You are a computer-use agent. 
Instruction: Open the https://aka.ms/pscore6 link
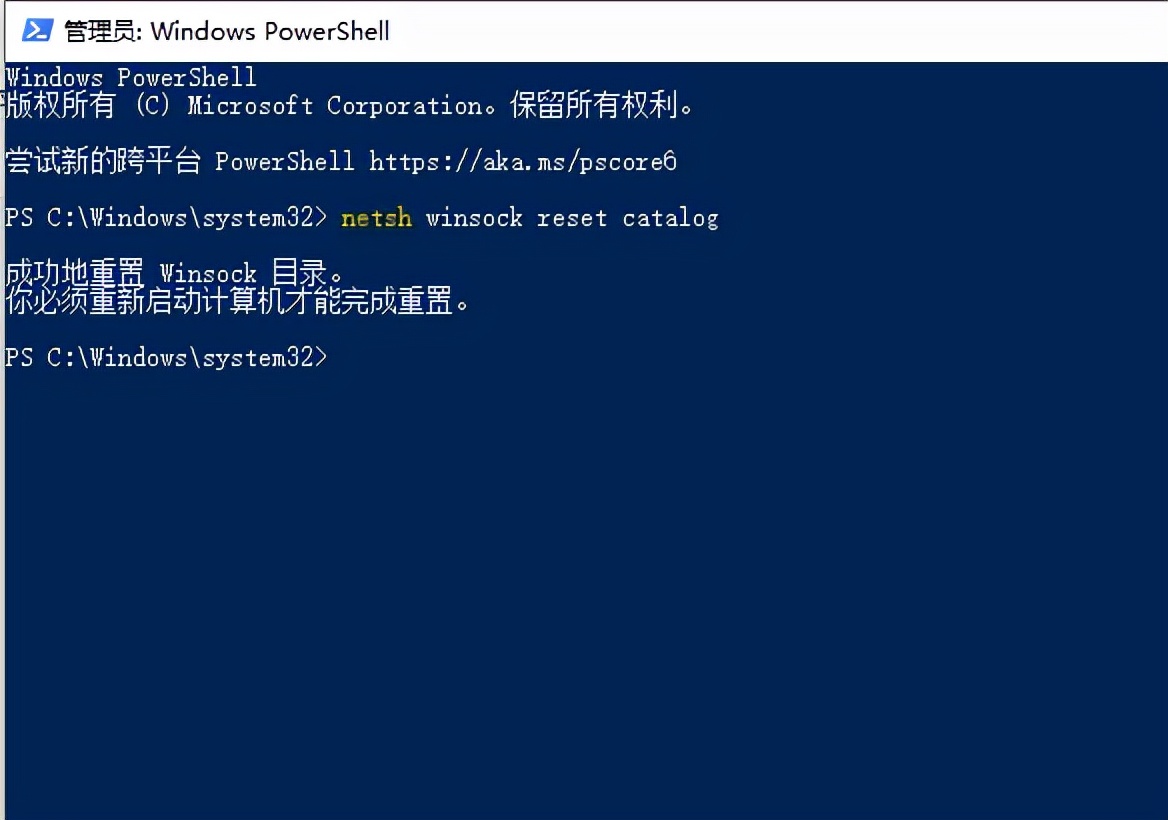pos(523,161)
